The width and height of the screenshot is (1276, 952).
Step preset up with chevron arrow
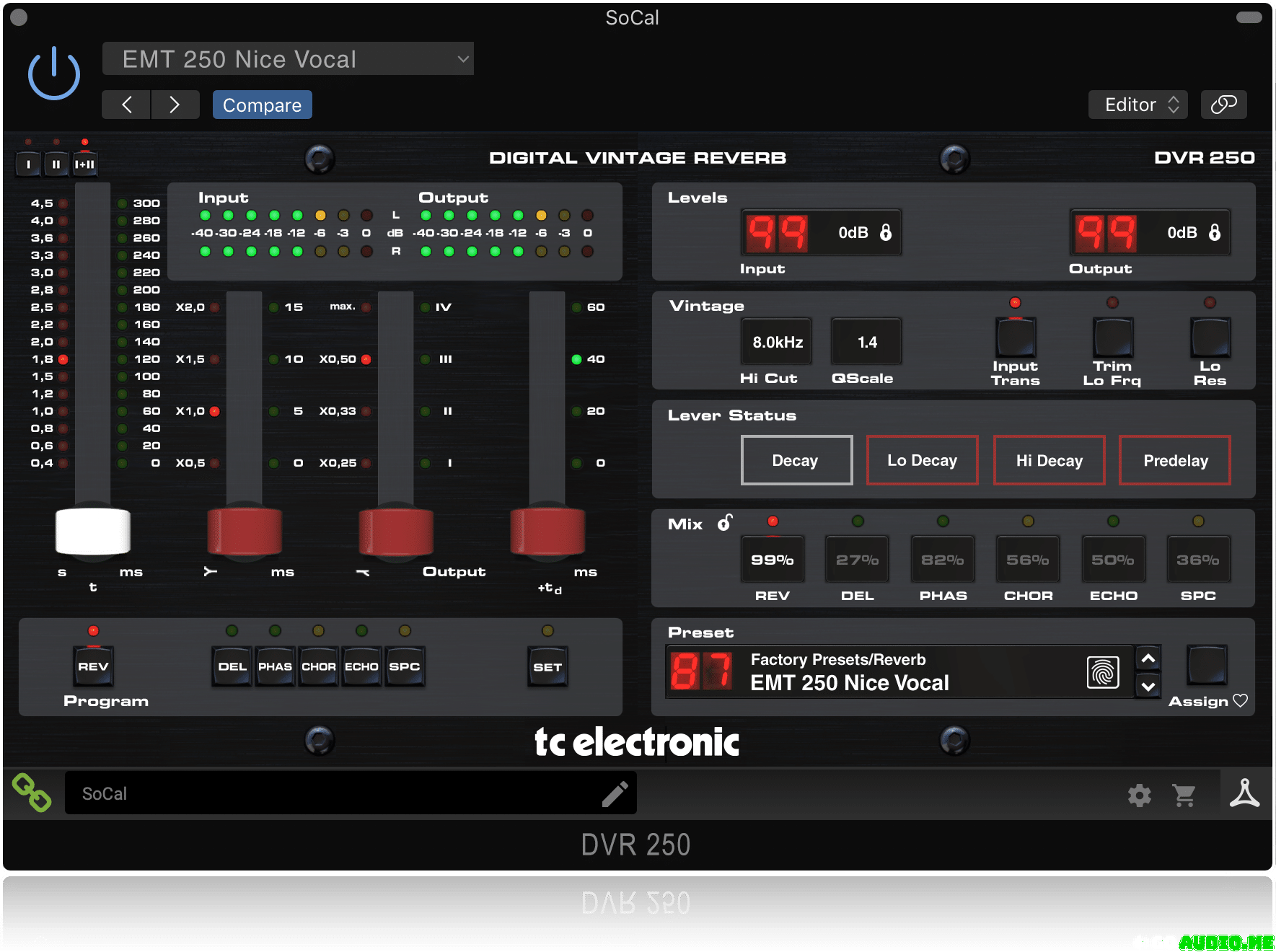pyautogui.click(x=1148, y=658)
